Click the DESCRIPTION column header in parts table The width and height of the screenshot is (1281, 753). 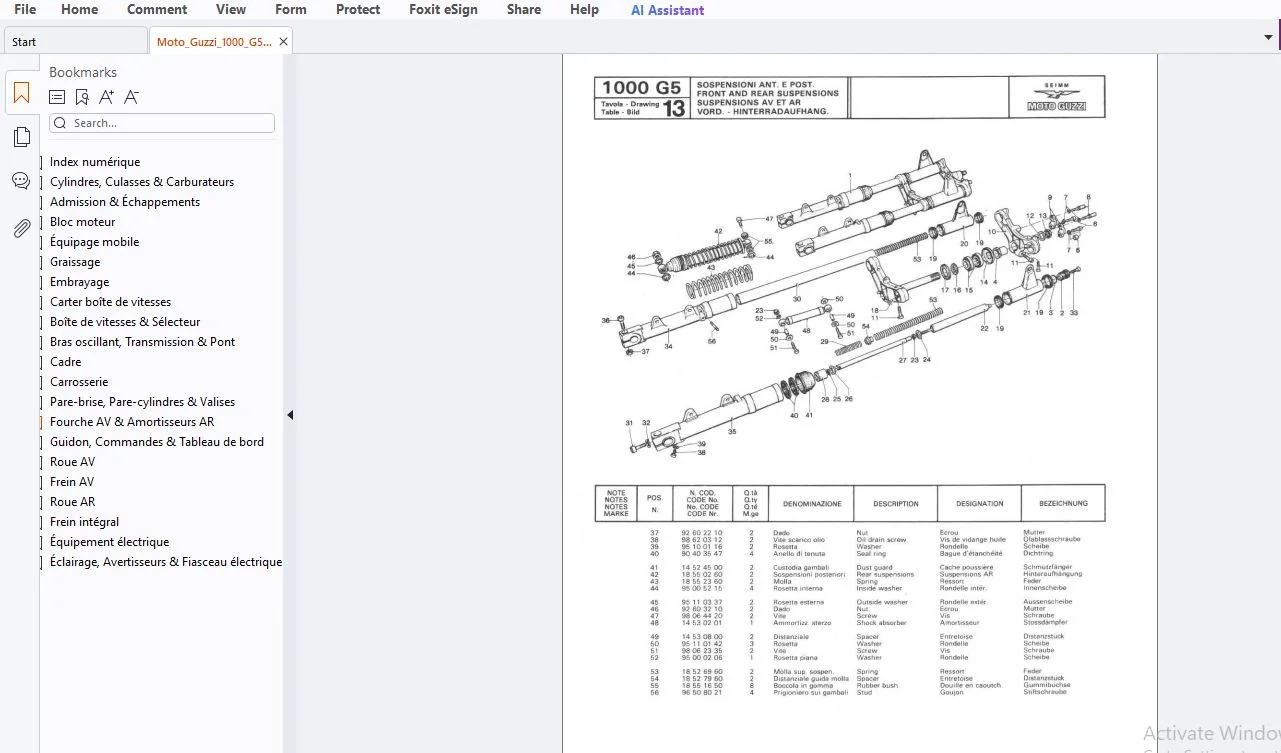click(896, 504)
